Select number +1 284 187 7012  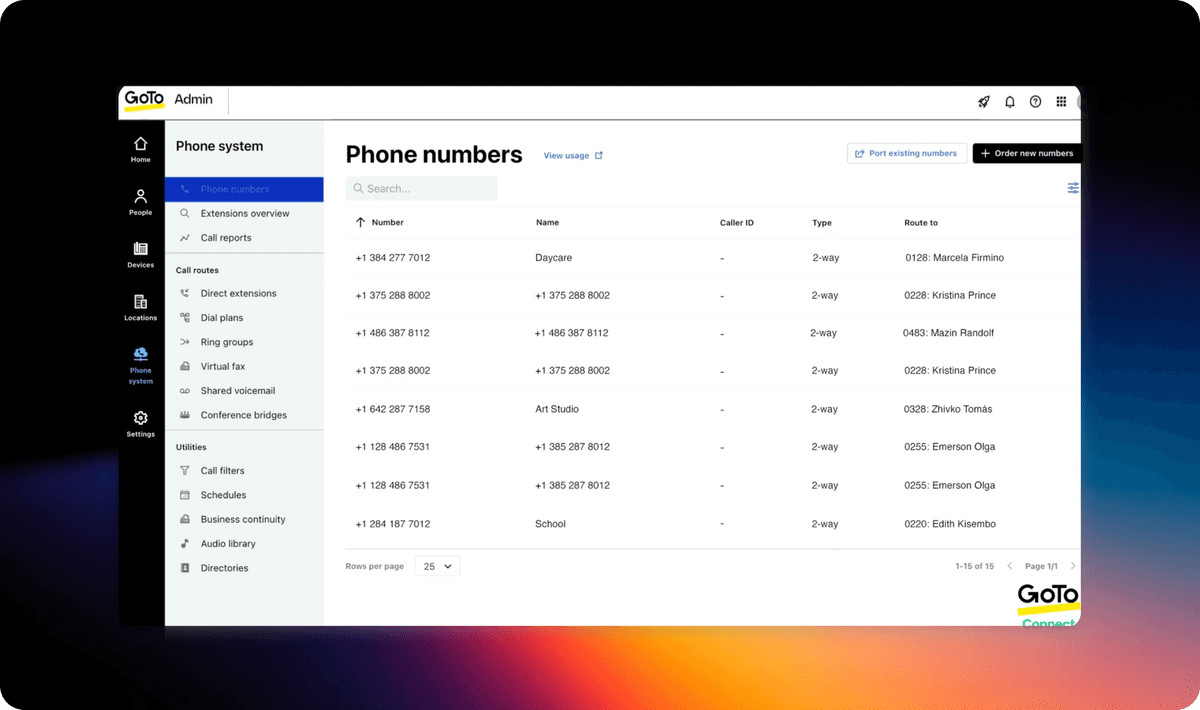tap(393, 524)
